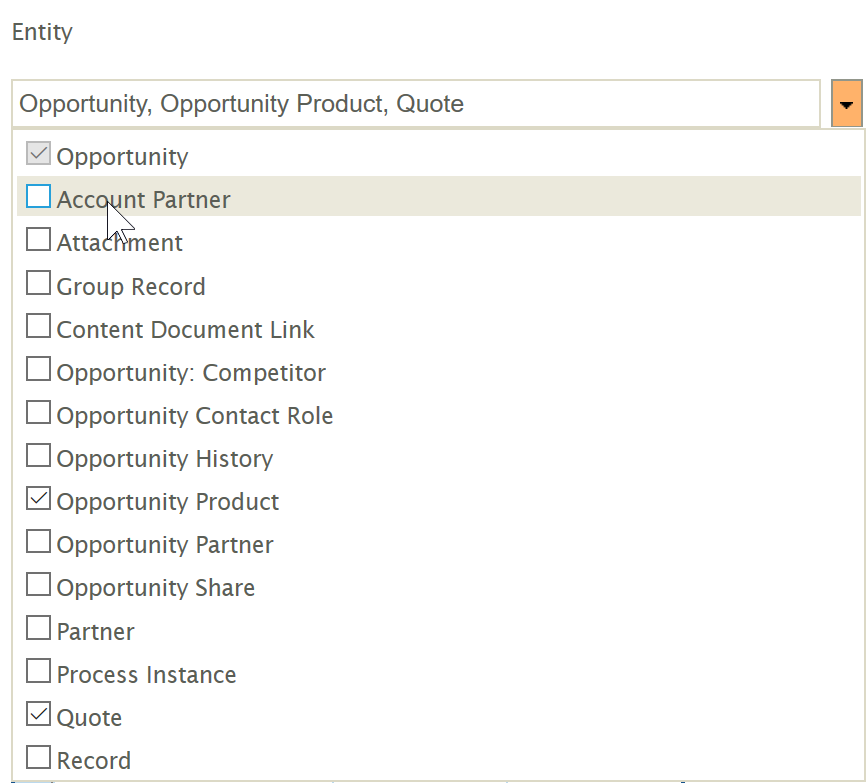Viewport: 867px width, 783px height.
Task: Open the Entity dropdown arrow button
Action: 846,104
